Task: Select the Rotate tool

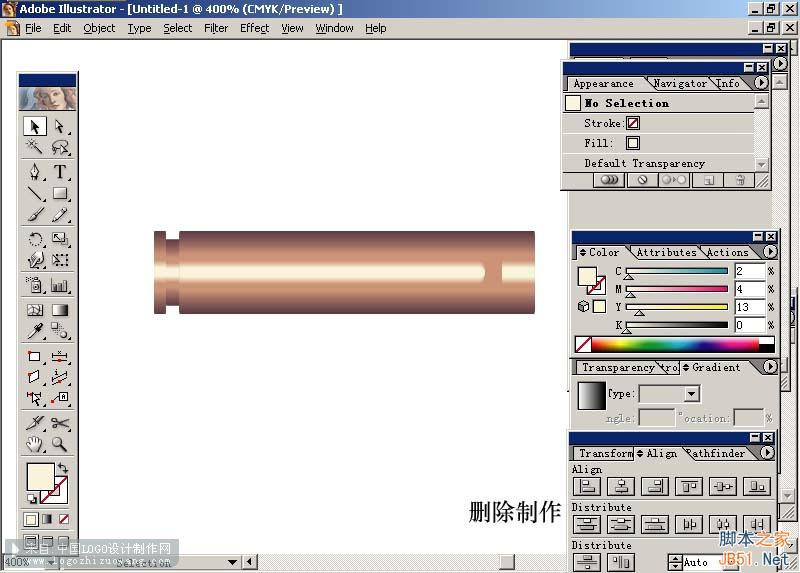Action: click(35, 239)
